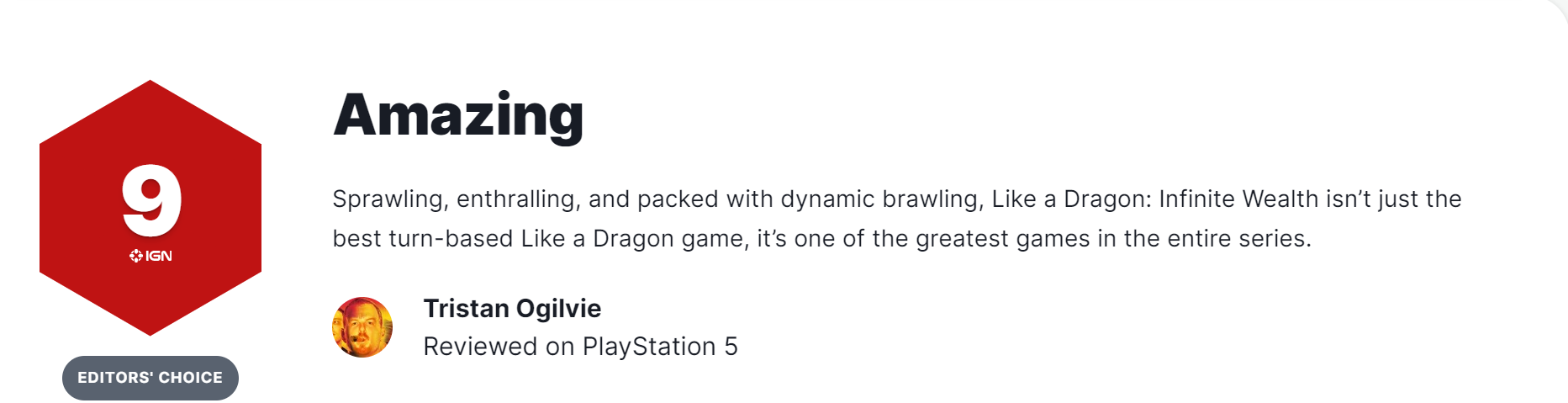This screenshot has width=1568, height=403.
Task: Click the number 5 after PlayStation
Action: [731, 347]
